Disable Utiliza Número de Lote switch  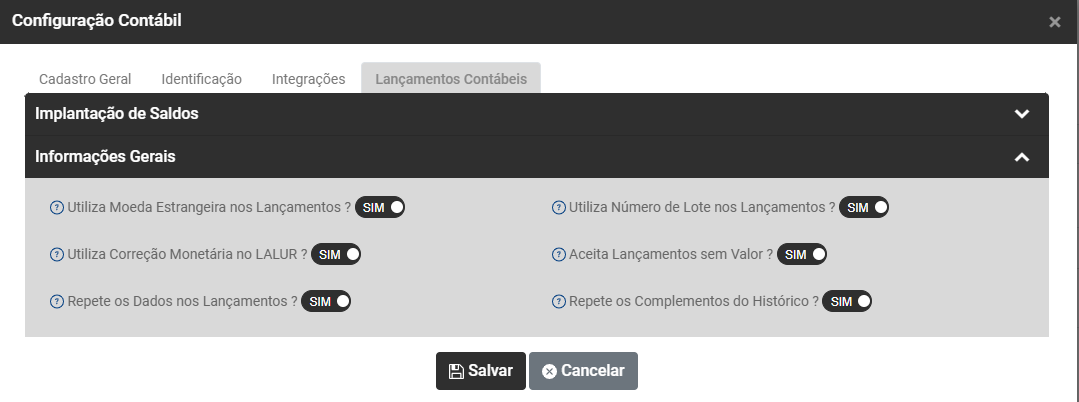(864, 207)
